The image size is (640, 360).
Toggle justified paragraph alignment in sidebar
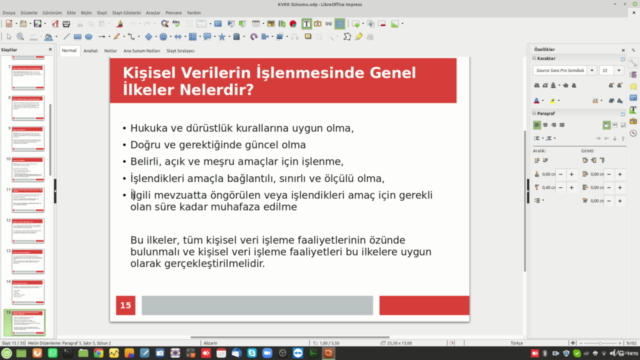[562, 125]
